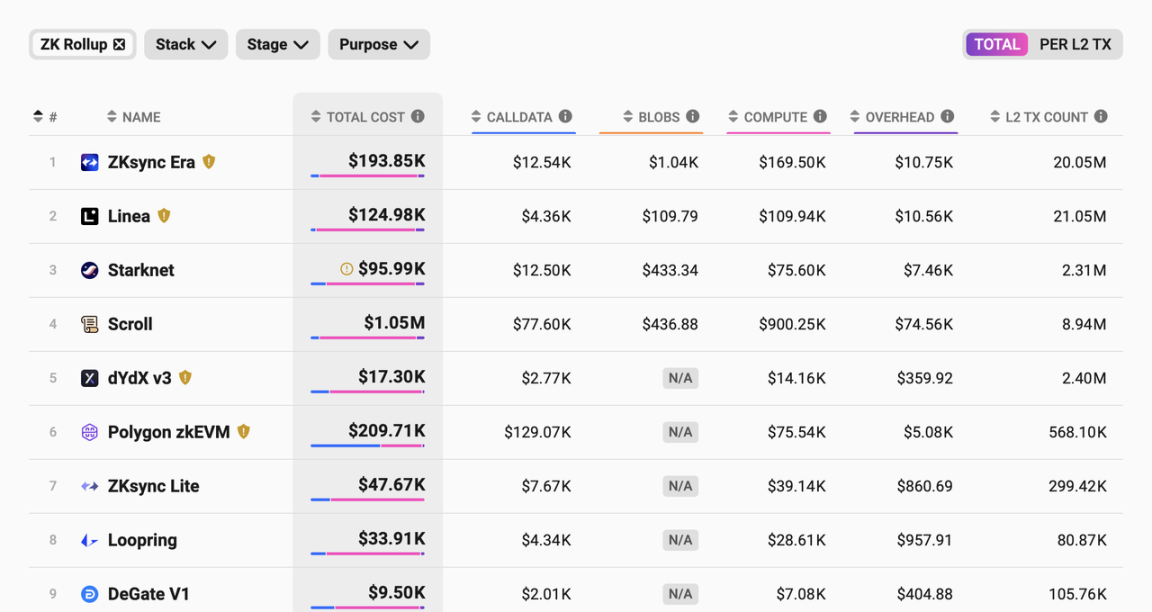Sort by L2 TX COUNT column
Screen dimensions: 1152x612
(x=1038, y=117)
